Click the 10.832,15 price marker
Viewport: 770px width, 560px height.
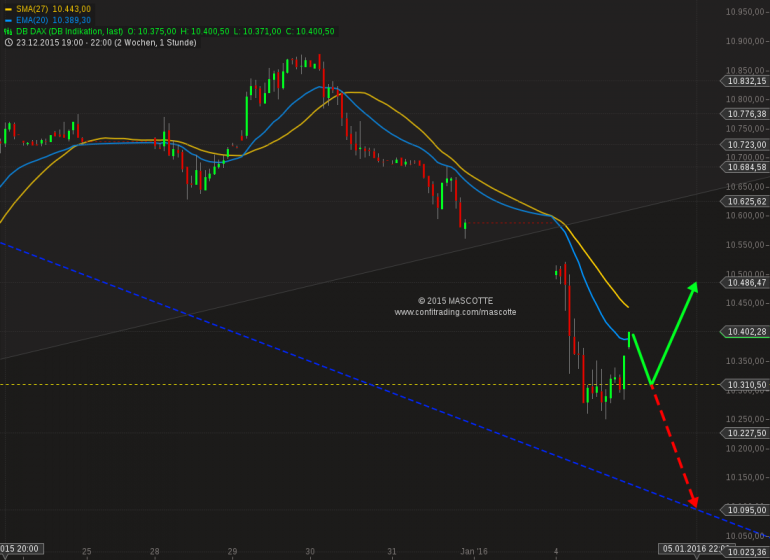(745, 82)
